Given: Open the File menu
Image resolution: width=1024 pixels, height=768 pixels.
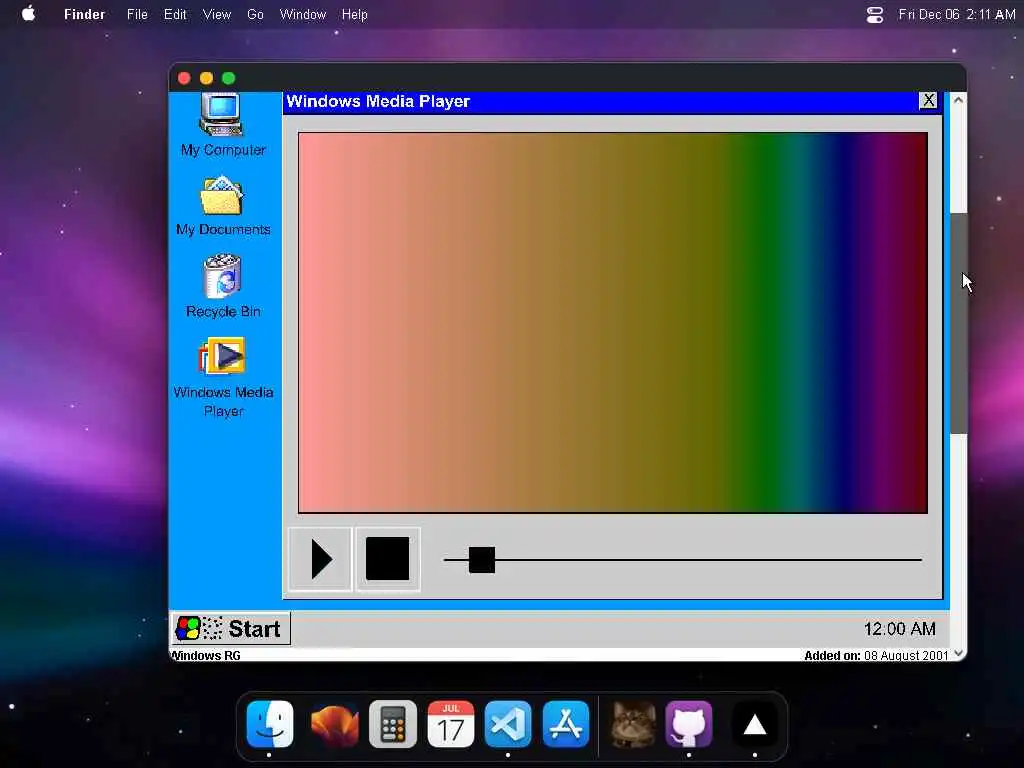Looking at the screenshot, I should [x=137, y=14].
